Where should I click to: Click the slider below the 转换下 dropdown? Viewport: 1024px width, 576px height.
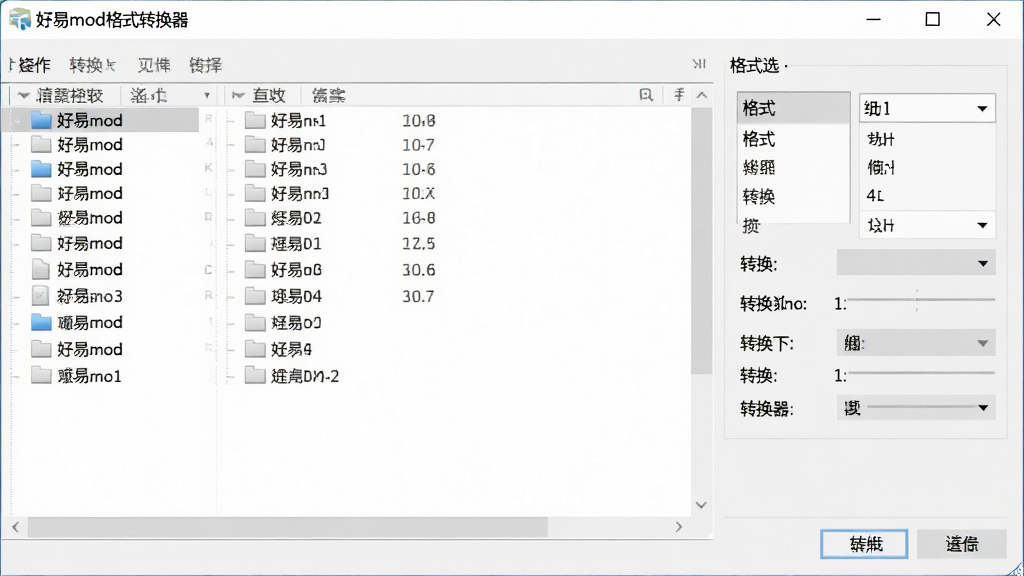921,373
